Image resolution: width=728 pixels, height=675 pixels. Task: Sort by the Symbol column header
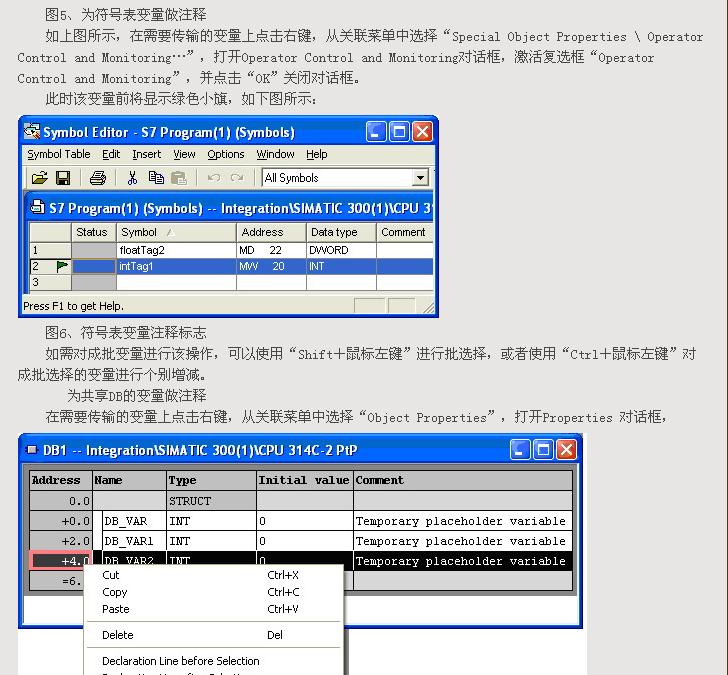pos(176,232)
